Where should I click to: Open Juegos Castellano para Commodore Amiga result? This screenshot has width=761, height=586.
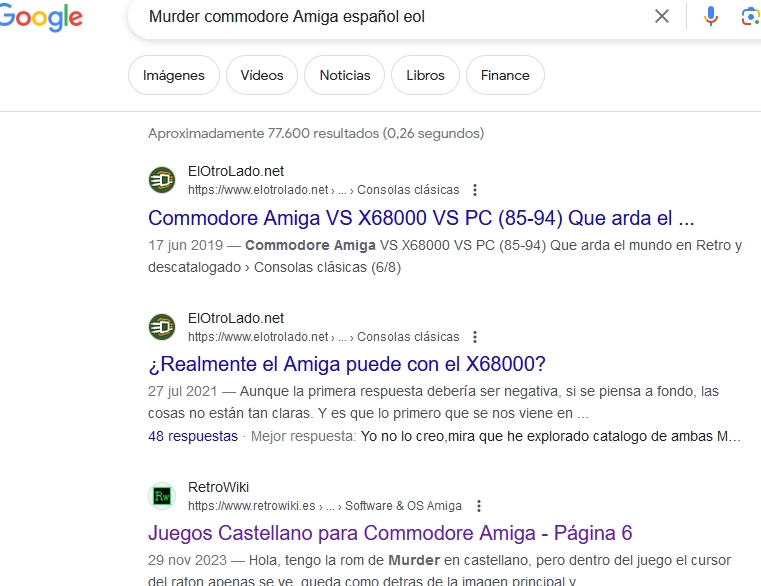click(390, 533)
